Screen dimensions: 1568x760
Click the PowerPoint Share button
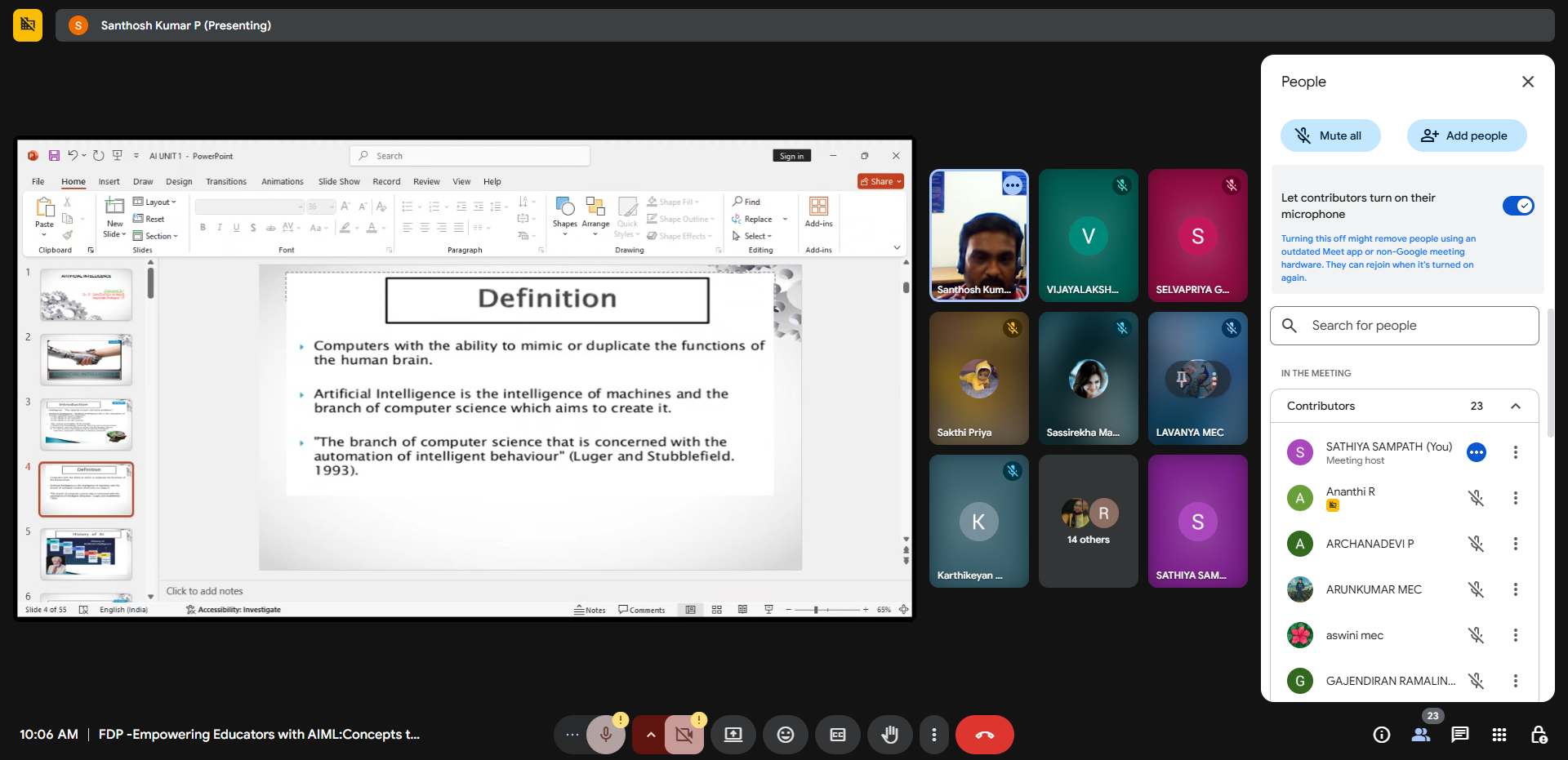(x=880, y=181)
